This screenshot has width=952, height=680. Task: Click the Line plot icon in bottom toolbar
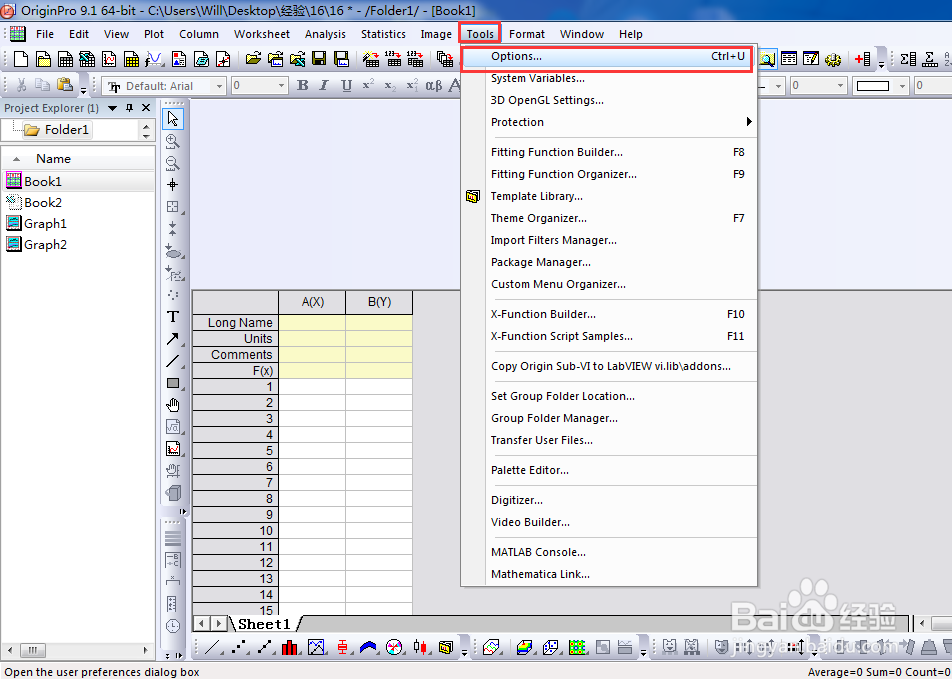[x=212, y=648]
